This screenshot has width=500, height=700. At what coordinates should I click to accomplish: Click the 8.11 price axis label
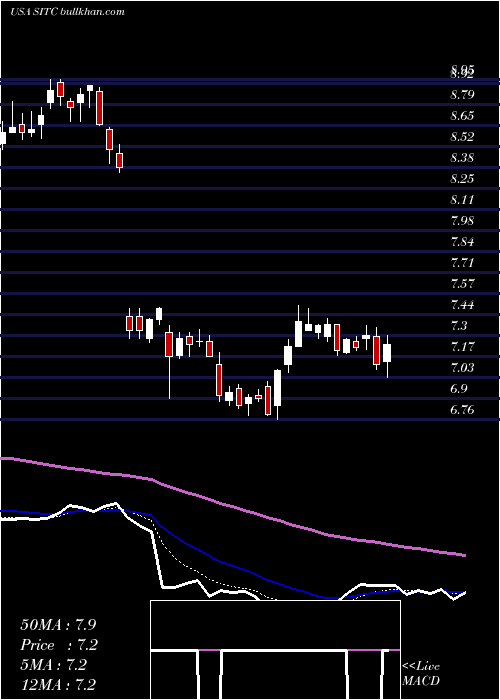[462, 200]
